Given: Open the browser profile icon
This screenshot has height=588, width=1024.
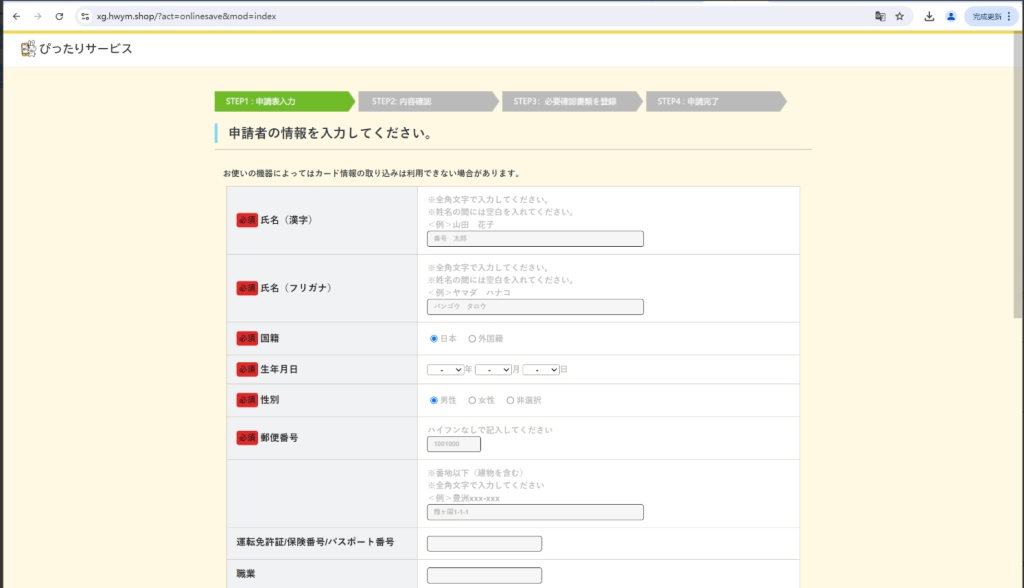Looking at the screenshot, I should (951, 16).
